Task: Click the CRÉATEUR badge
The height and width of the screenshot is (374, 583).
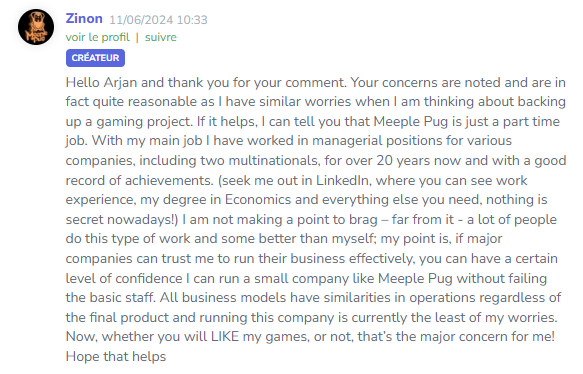Action: (95, 58)
